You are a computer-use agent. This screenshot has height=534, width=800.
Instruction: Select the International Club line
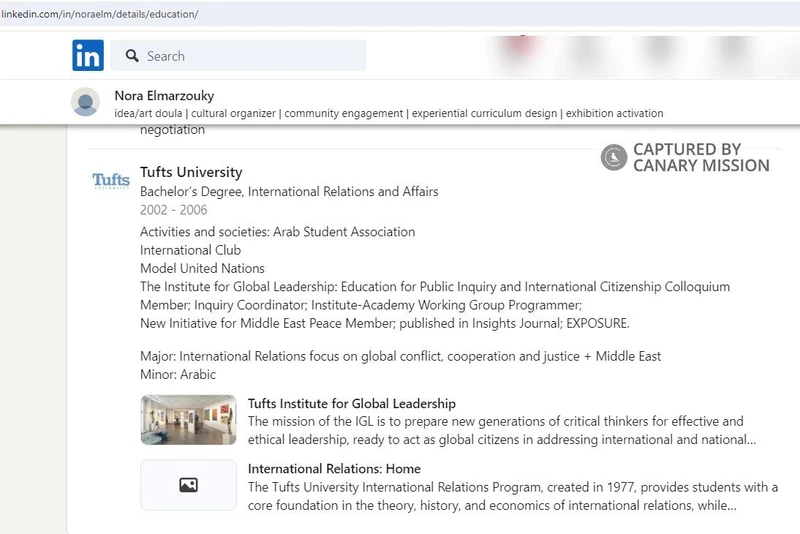(x=190, y=250)
